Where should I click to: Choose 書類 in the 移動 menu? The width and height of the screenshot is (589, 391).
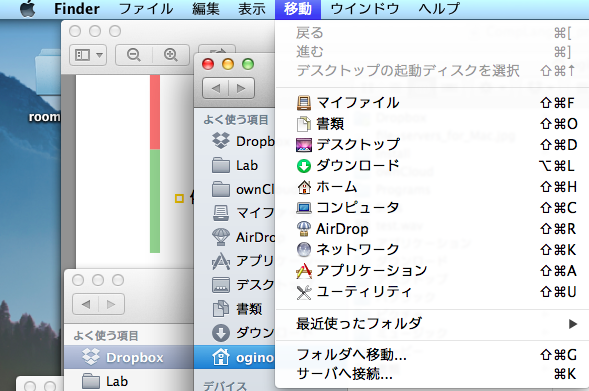point(432,124)
